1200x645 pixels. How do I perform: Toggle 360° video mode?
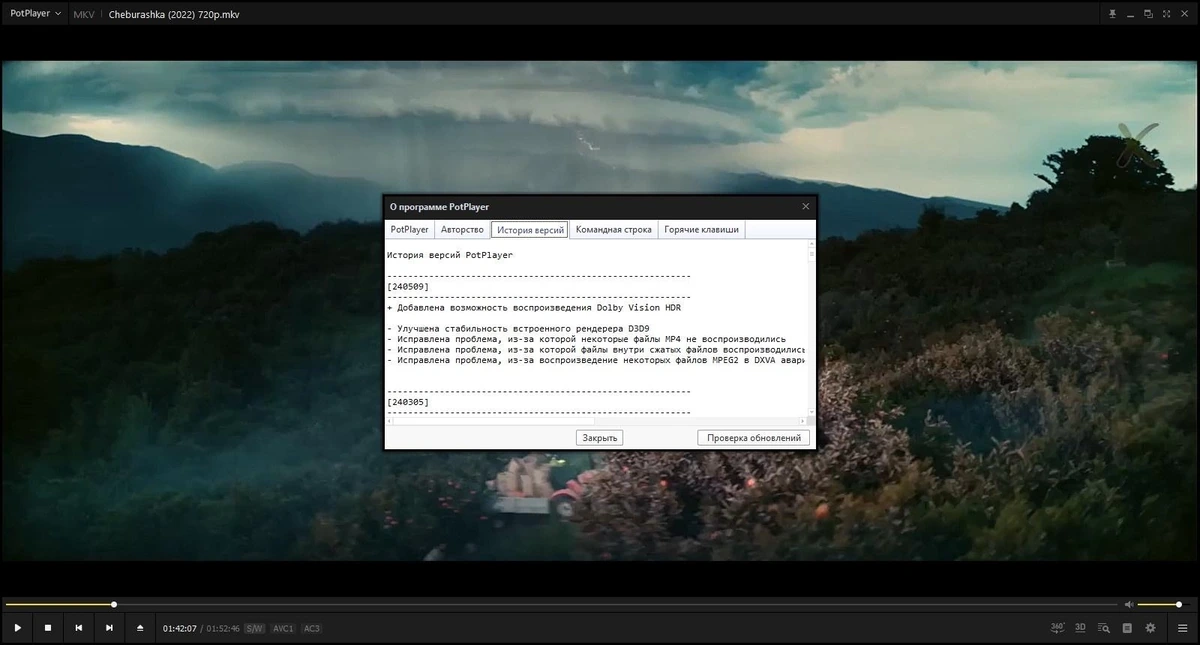click(x=1058, y=628)
